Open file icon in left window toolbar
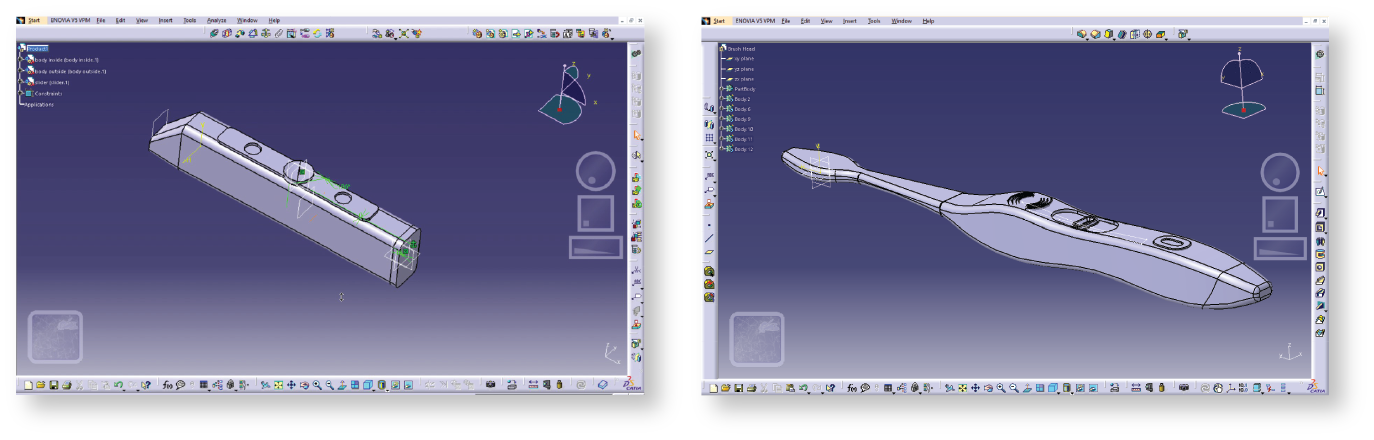 click(x=40, y=385)
